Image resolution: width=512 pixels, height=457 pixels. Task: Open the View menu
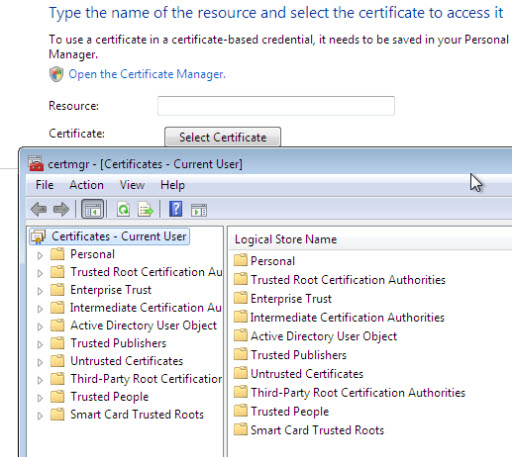pos(132,185)
